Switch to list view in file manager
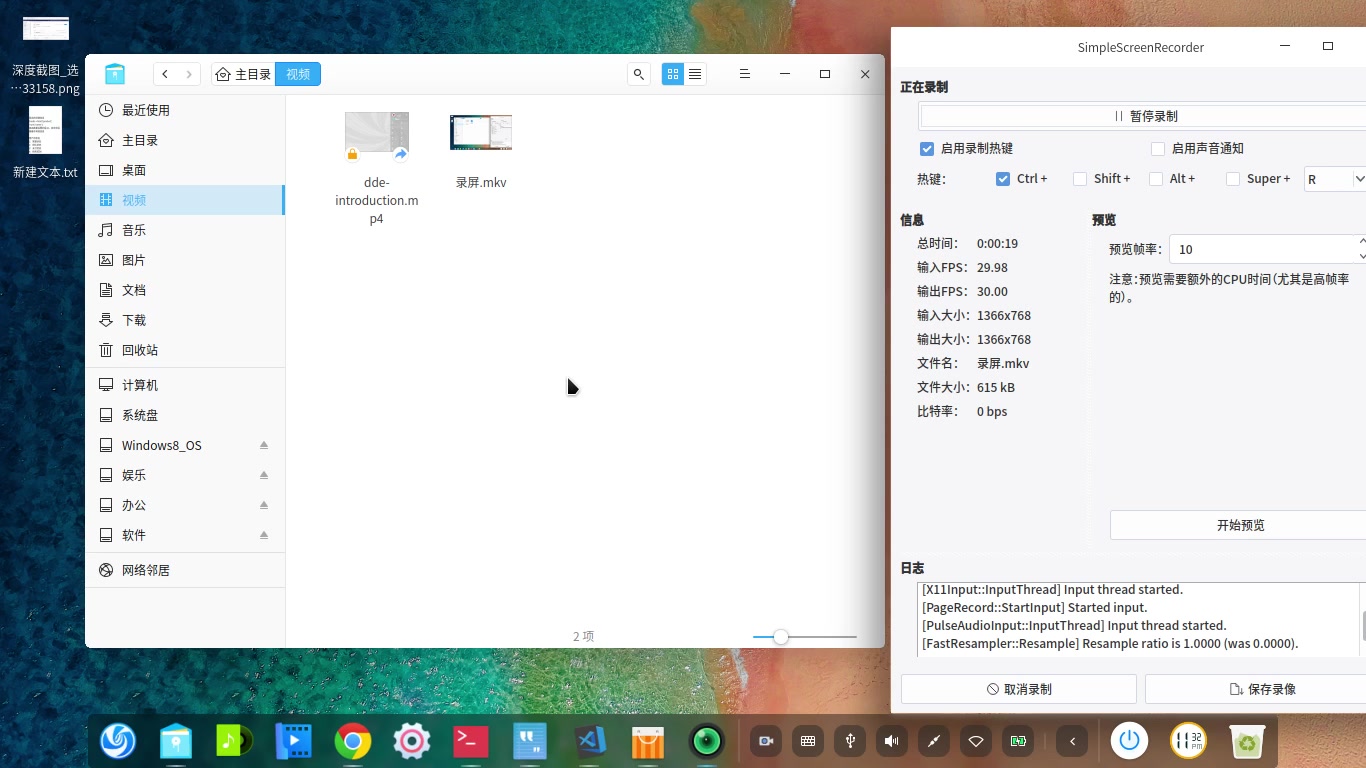This screenshot has width=1366, height=768. tap(695, 74)
